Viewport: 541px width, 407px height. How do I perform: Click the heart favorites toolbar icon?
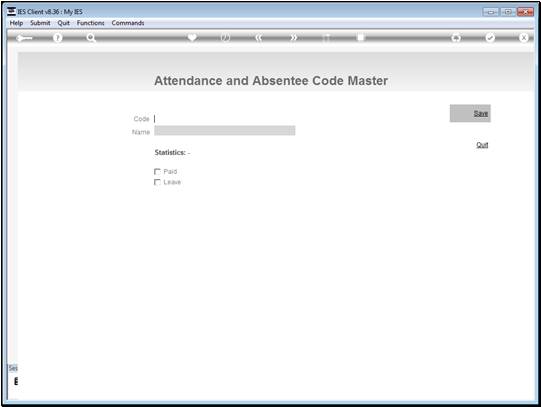click(x=192, y=37)
